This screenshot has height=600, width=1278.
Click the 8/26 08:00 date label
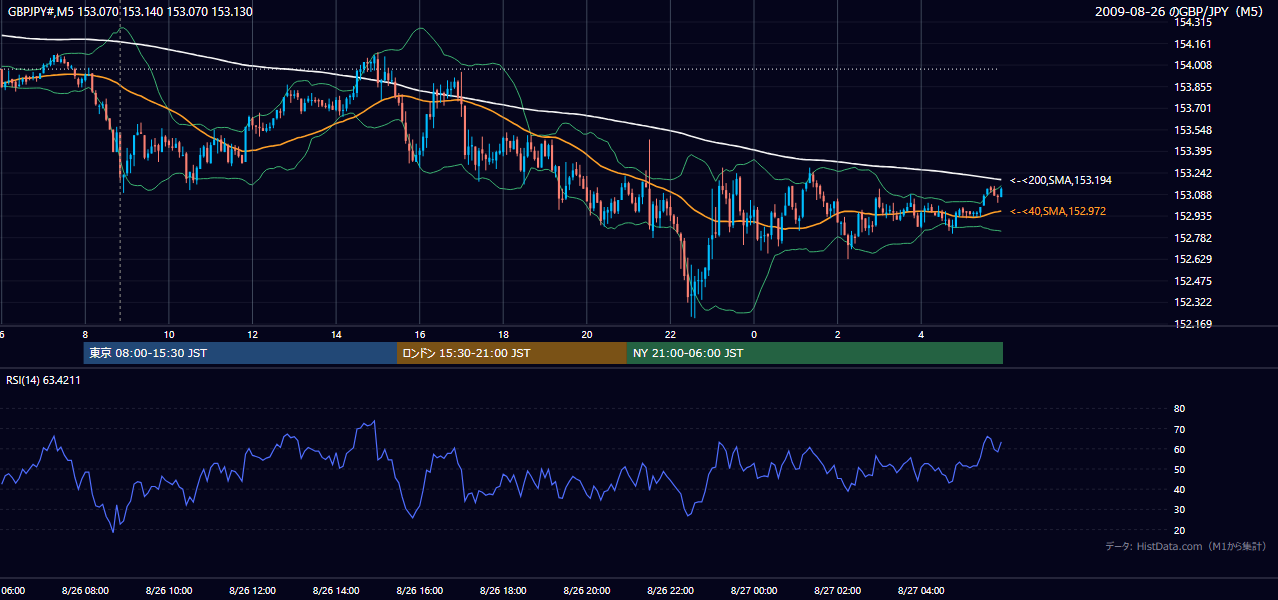(x=86, y=591)
